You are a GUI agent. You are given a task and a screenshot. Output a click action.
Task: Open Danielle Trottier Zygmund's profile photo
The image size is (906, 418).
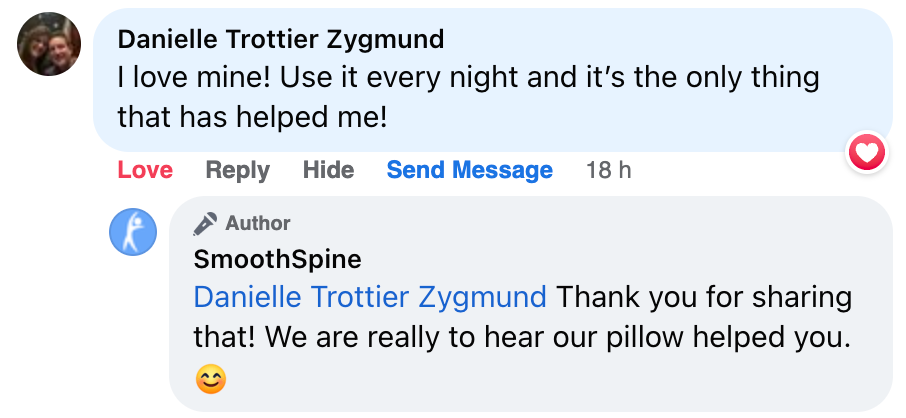pyautogui.click(x=49, y=44)
